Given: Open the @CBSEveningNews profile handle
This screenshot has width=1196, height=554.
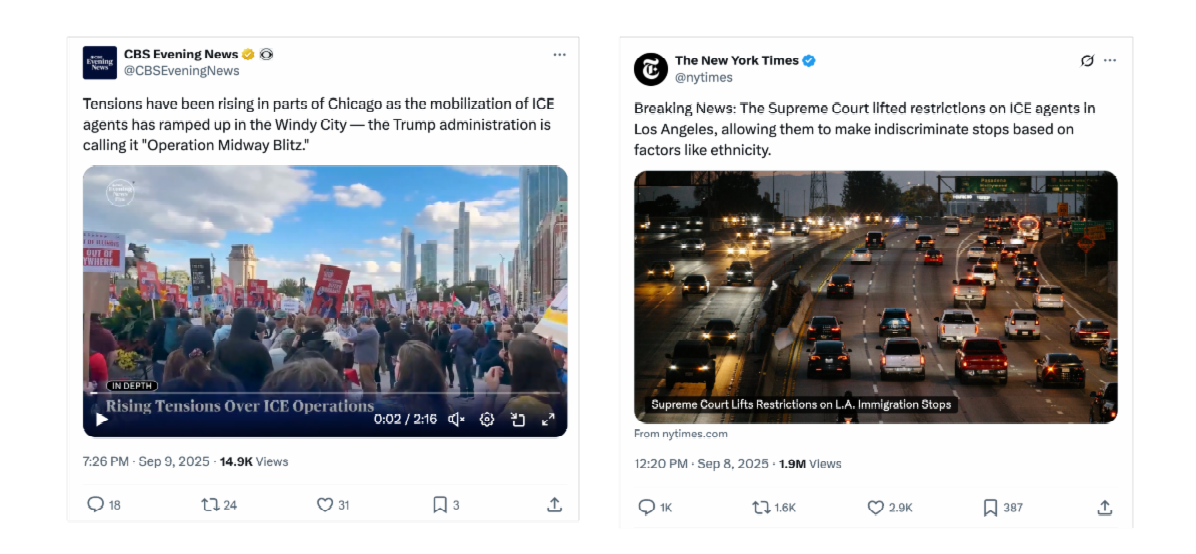Looking at the screenshot, I should click(x=182, y=71).
